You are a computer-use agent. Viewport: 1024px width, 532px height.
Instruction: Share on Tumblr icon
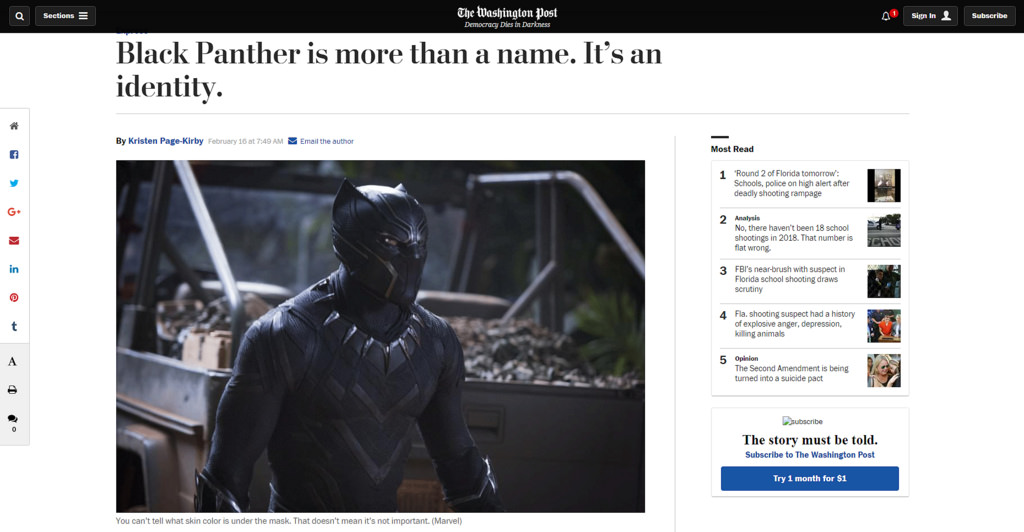pyautogui.click(x=14, y=326)
